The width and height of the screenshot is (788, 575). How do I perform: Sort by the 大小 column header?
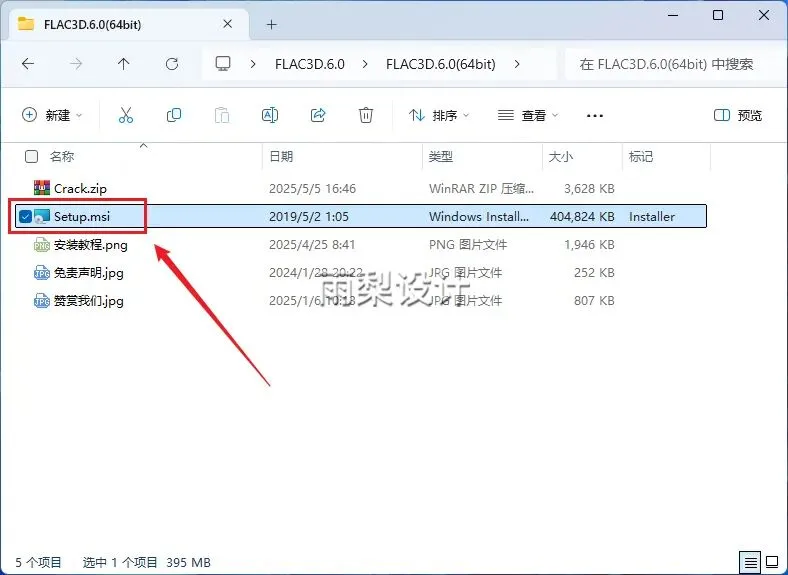[560, 156]
